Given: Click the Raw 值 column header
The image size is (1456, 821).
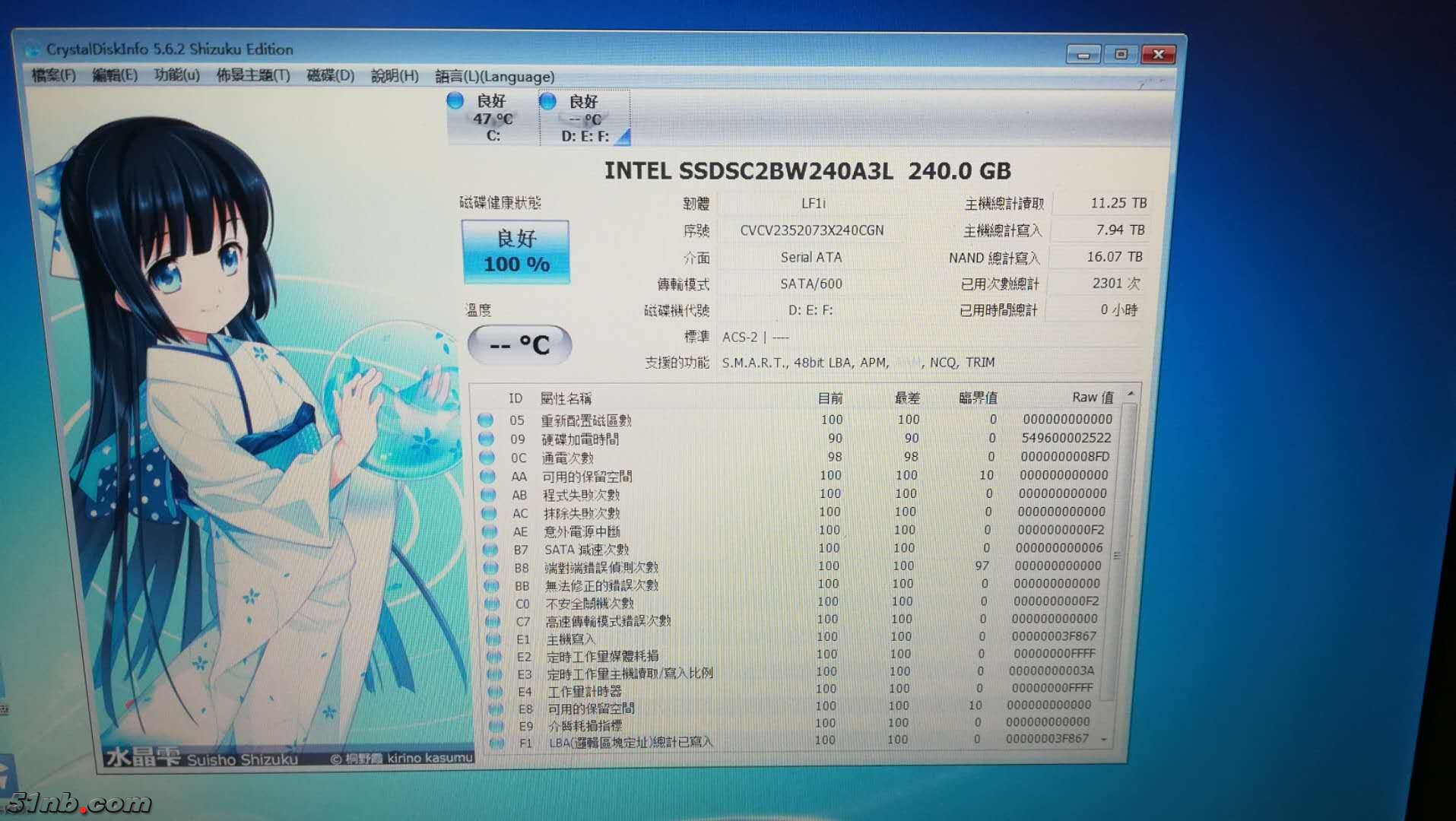Looking at the screenshot, I should (1092, 397).
